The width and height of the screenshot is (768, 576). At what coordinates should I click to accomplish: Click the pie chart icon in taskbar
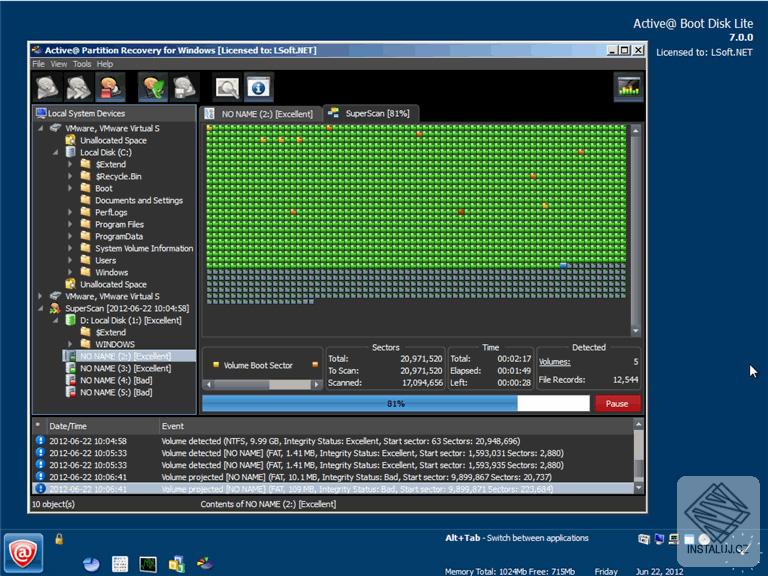[91, 564]
